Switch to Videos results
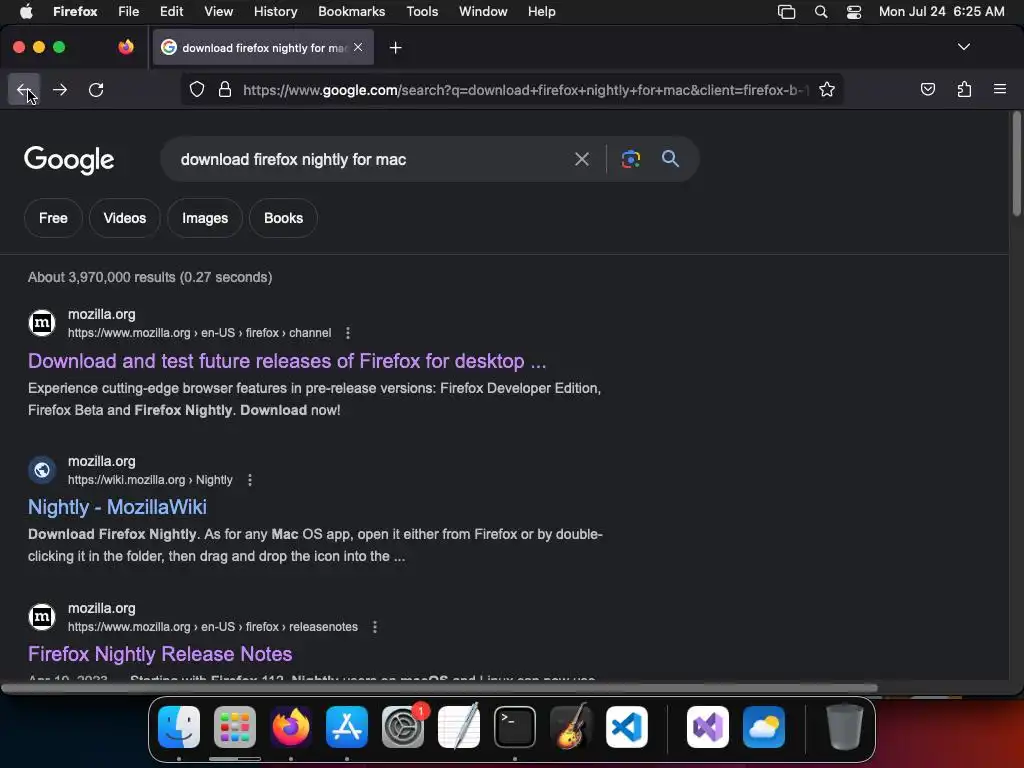The height and width of the screenshot is (768, 1024). pyautogui.click(x=125, y=218)
